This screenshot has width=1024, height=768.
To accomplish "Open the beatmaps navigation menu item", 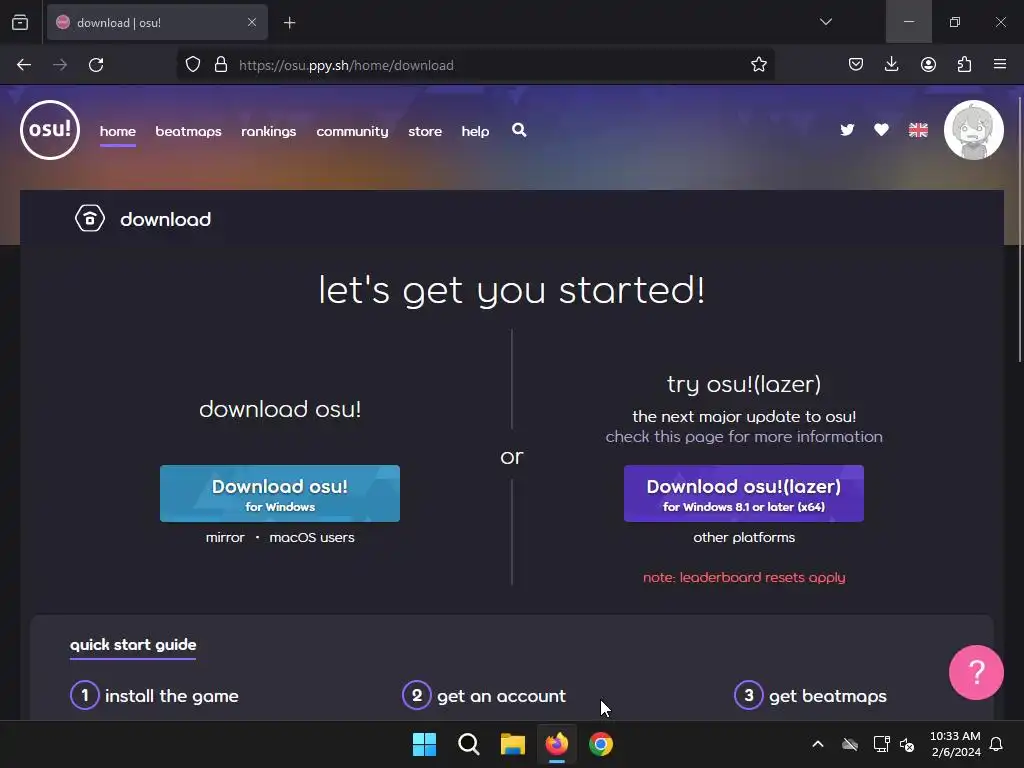I will click(x=188, y=131).
